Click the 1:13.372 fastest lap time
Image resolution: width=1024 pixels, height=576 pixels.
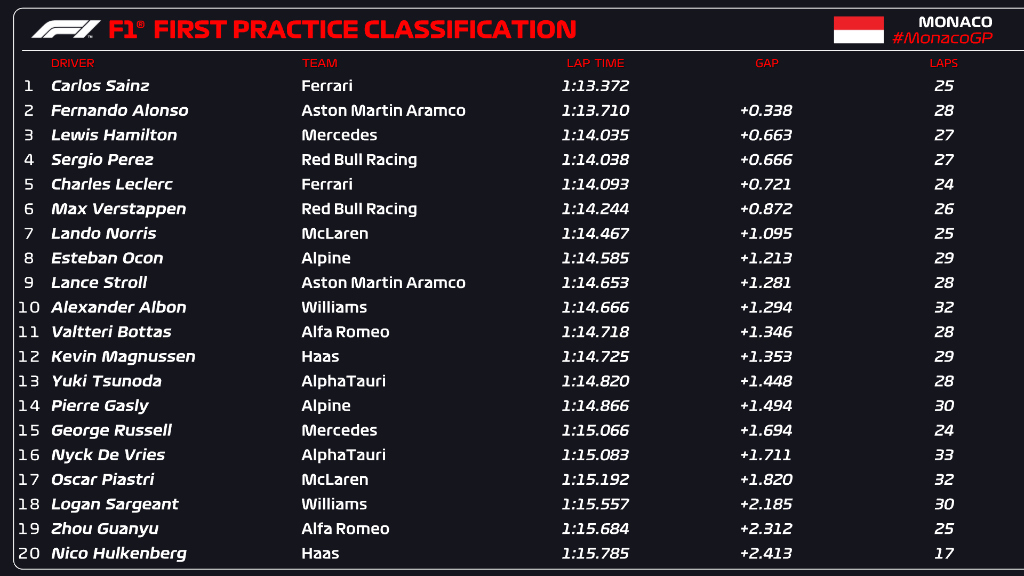pos(595,86)
